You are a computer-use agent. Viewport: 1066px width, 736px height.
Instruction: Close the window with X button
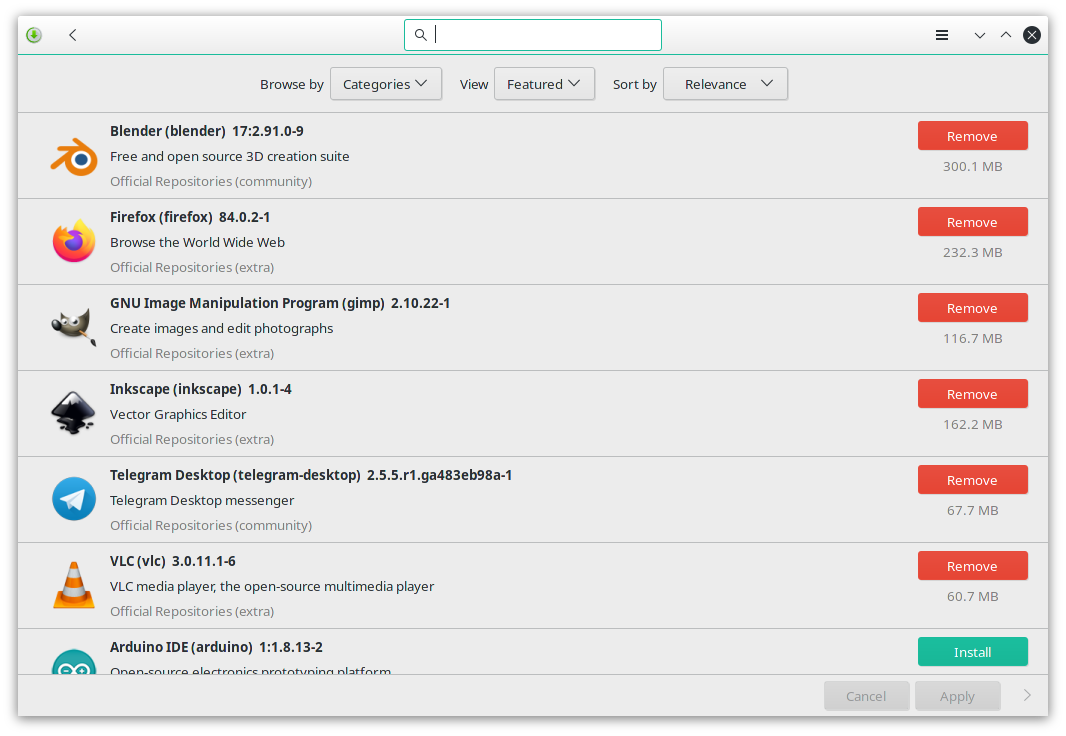pos(1032,35)
